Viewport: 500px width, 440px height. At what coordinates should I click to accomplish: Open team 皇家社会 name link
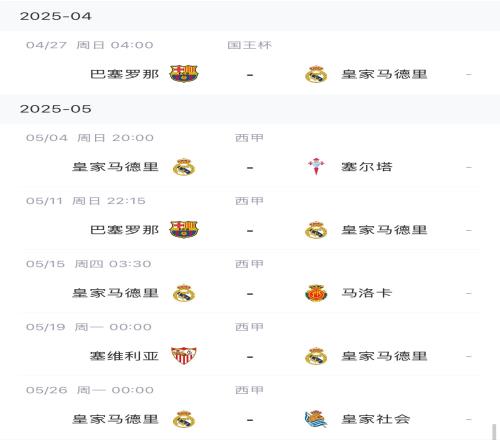375,419
